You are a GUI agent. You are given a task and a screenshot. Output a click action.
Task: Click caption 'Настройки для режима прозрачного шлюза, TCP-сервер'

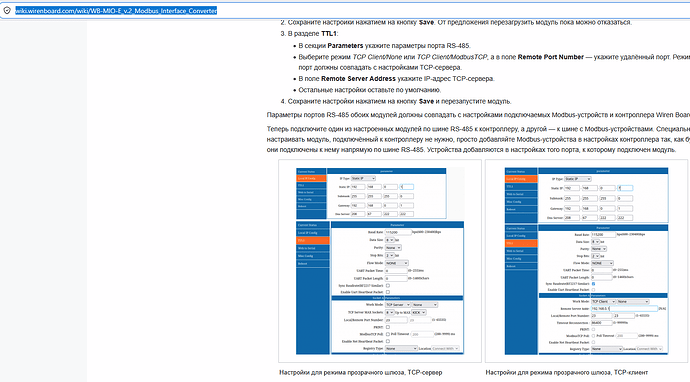pyautogui.click(x=360, y=372)
